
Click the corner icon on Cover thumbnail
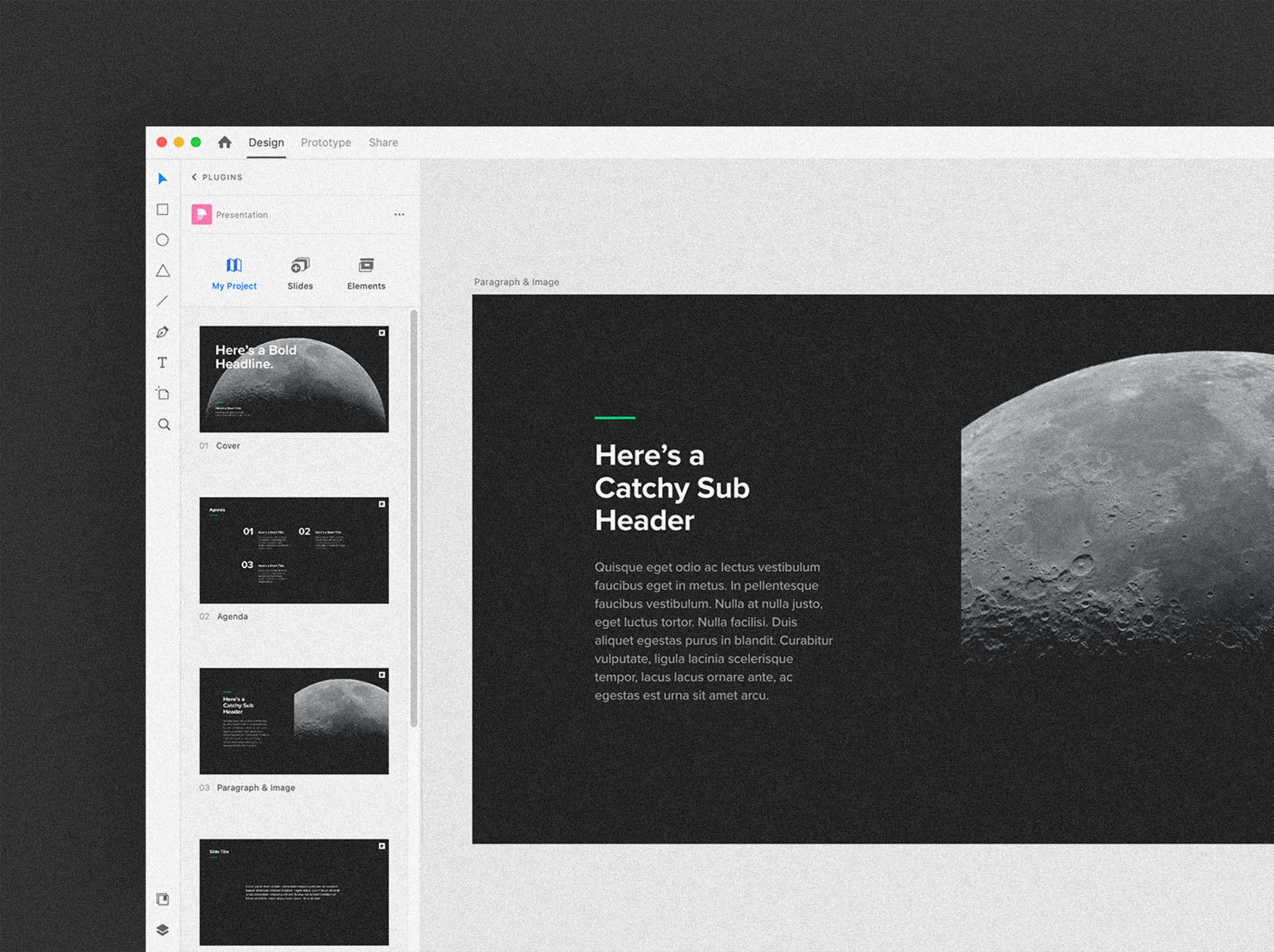tap(382, 333)
